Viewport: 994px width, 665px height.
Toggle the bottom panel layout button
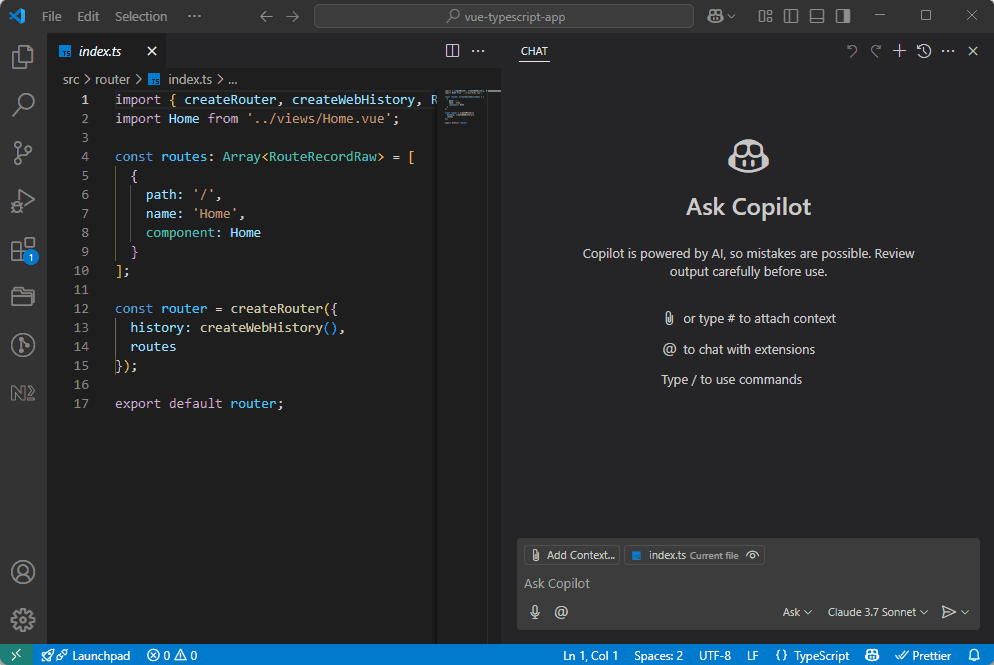(817, 16)
